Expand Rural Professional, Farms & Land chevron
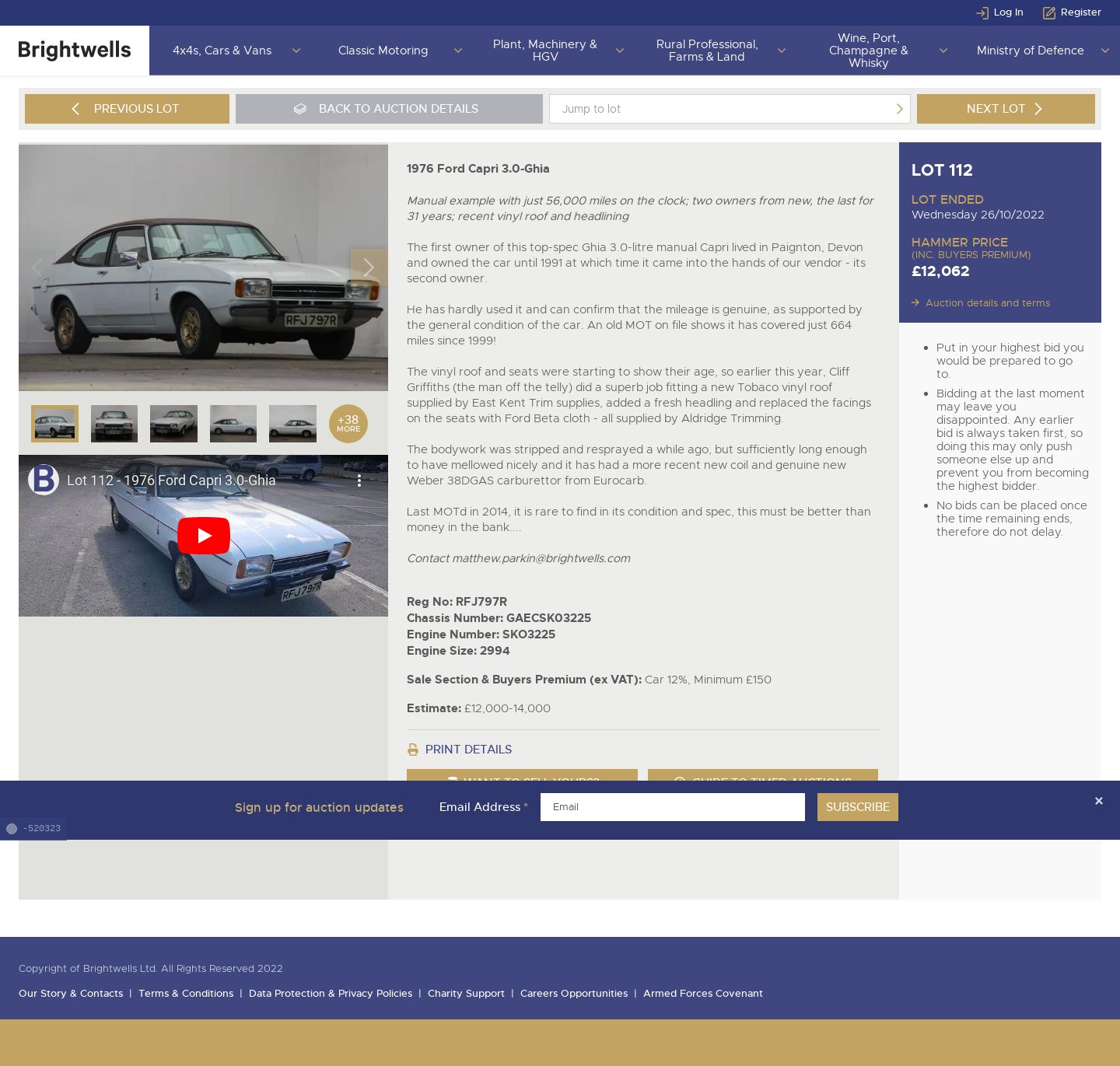The height and width of the screenshot is (1066, 1120). pyautogui.click(x=782, y=51)
